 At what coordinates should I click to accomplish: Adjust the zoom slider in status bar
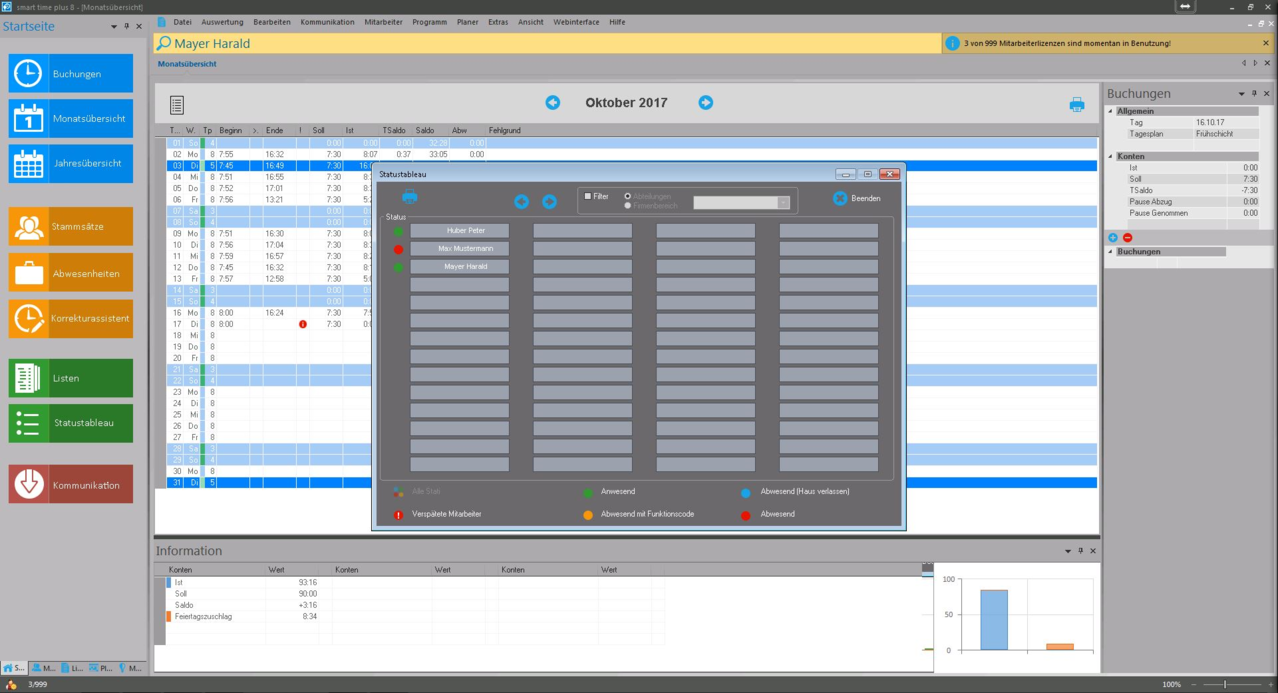pyautogui.click(x=1225, y=684)
